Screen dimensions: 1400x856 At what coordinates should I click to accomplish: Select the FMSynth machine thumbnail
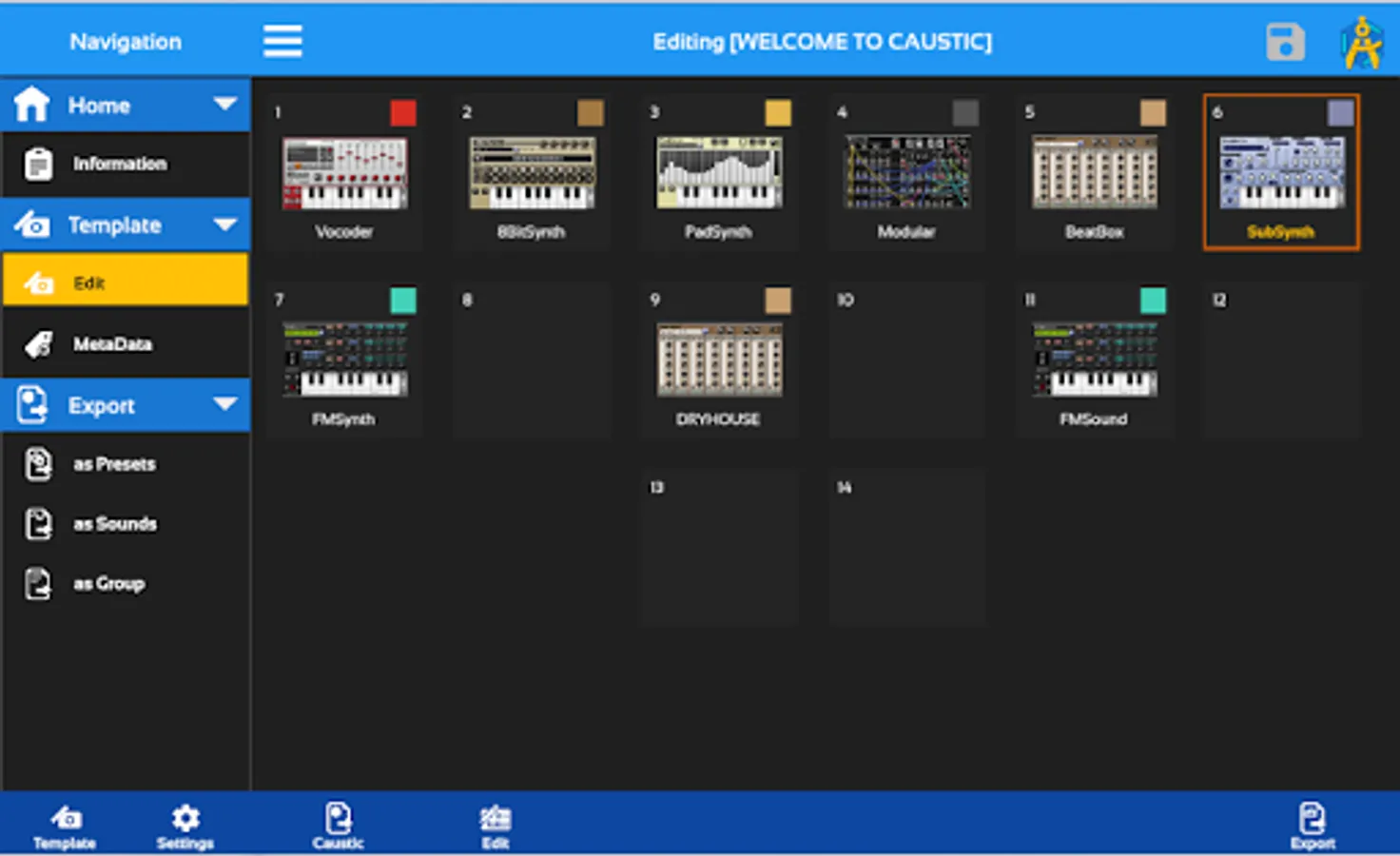pos(344,360)
